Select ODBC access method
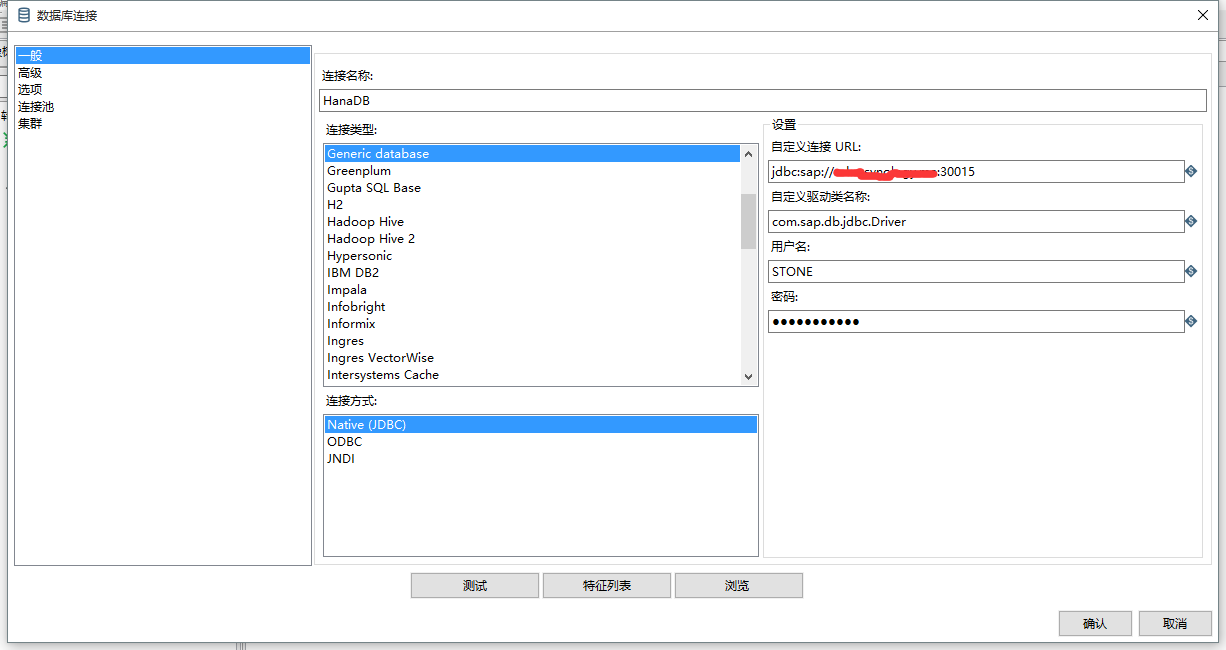 pyautogui.click(x=540, y=442)
